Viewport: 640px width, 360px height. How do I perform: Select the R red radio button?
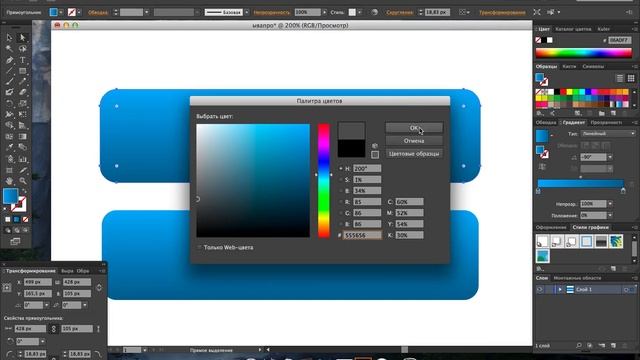point(341,202)
